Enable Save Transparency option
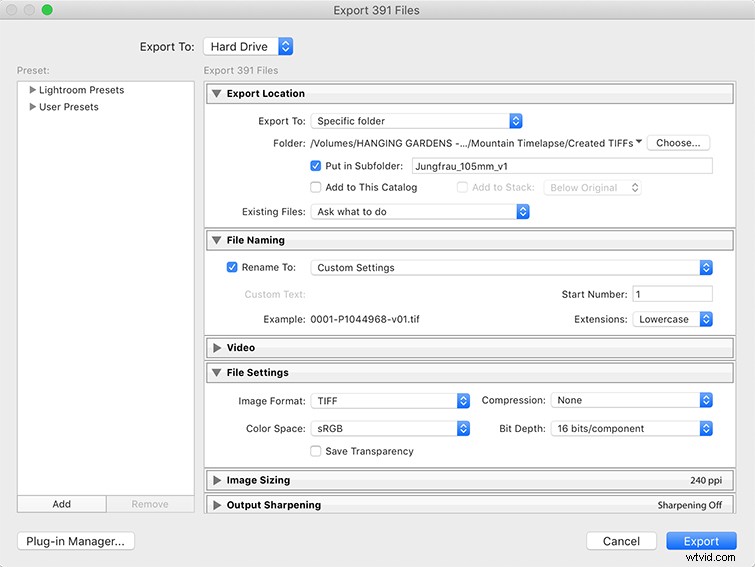 coord(316,451)
